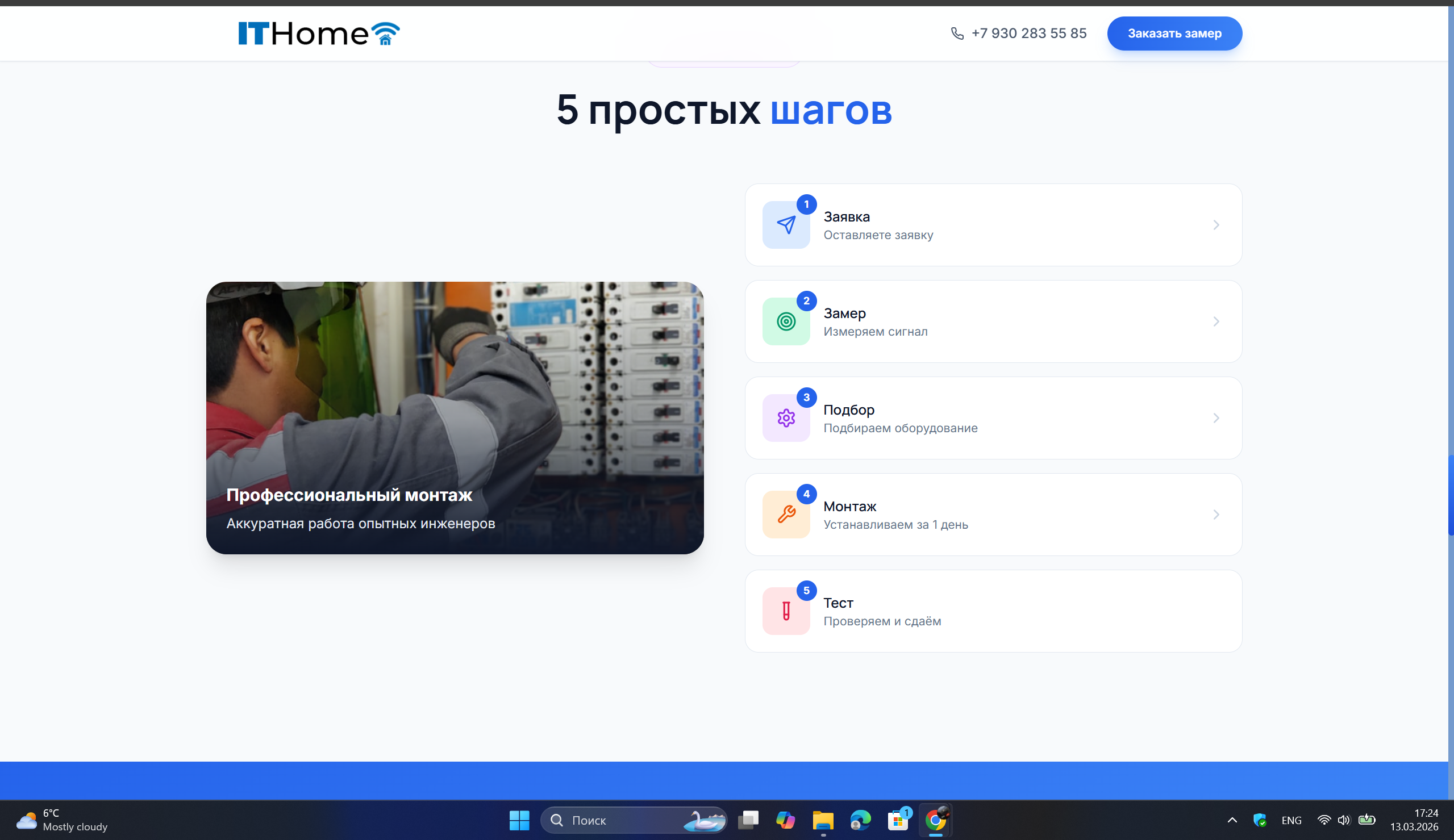Mute audio via the taskbar speaker icon

click(1344, 820)
